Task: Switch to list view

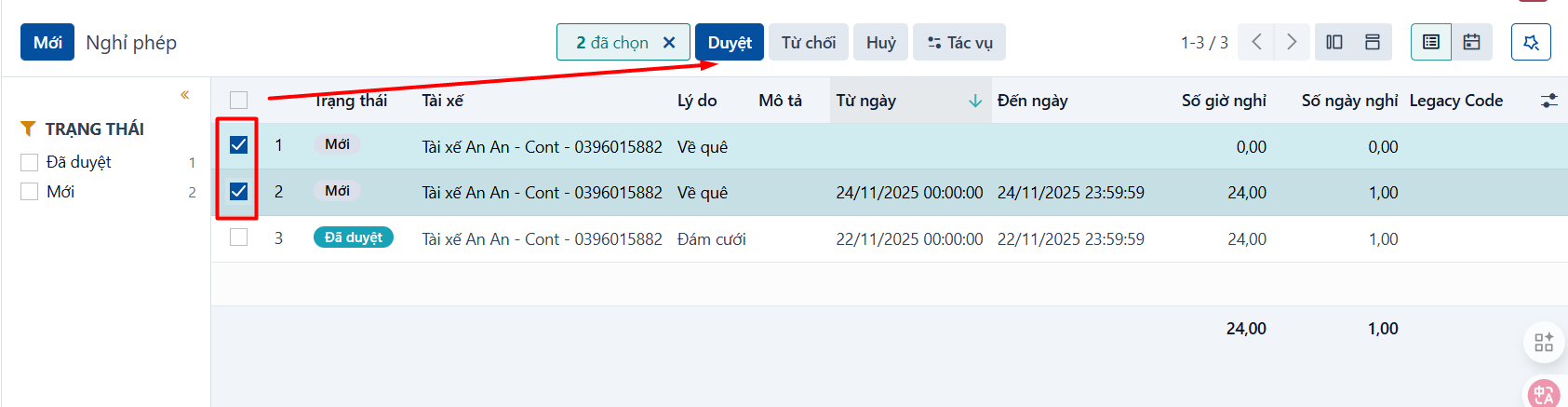Action: 1431,42
